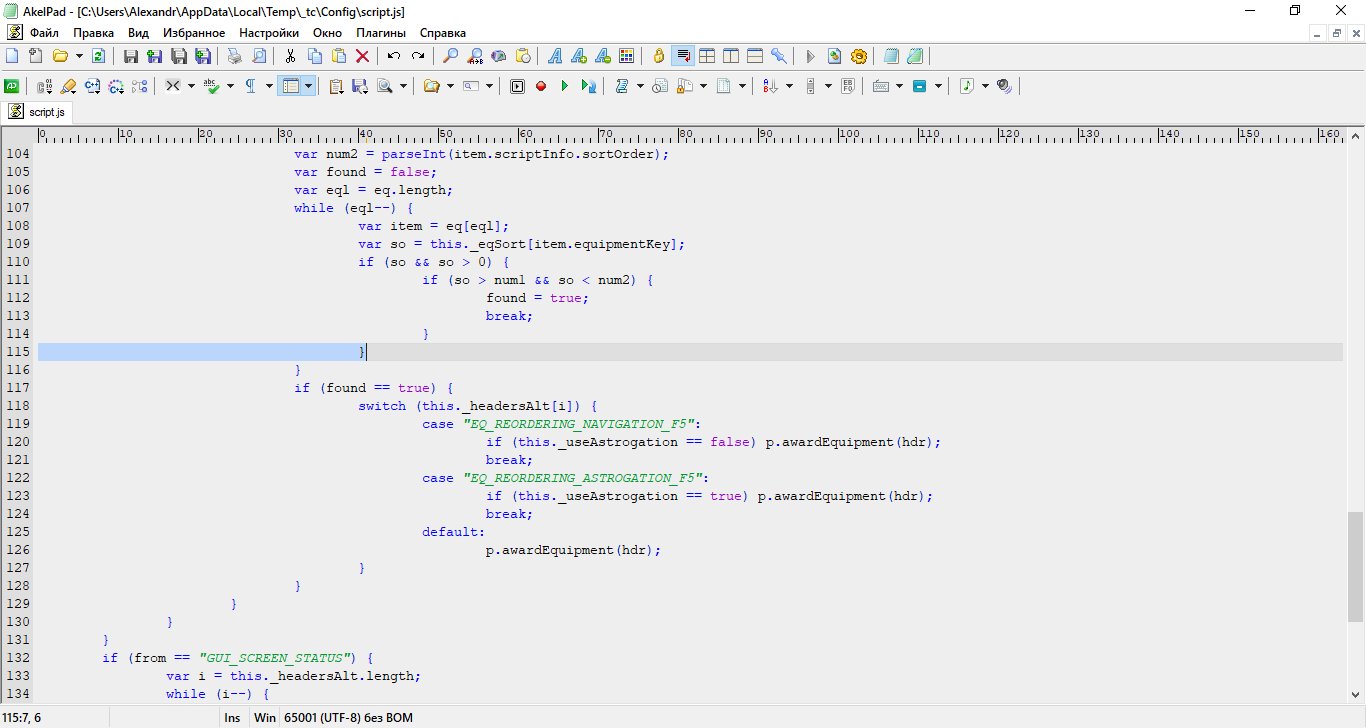The height and width of the screenshot is (728, 1366).
Task: Open the Плагины menu
Action: [x=380, y=33]
